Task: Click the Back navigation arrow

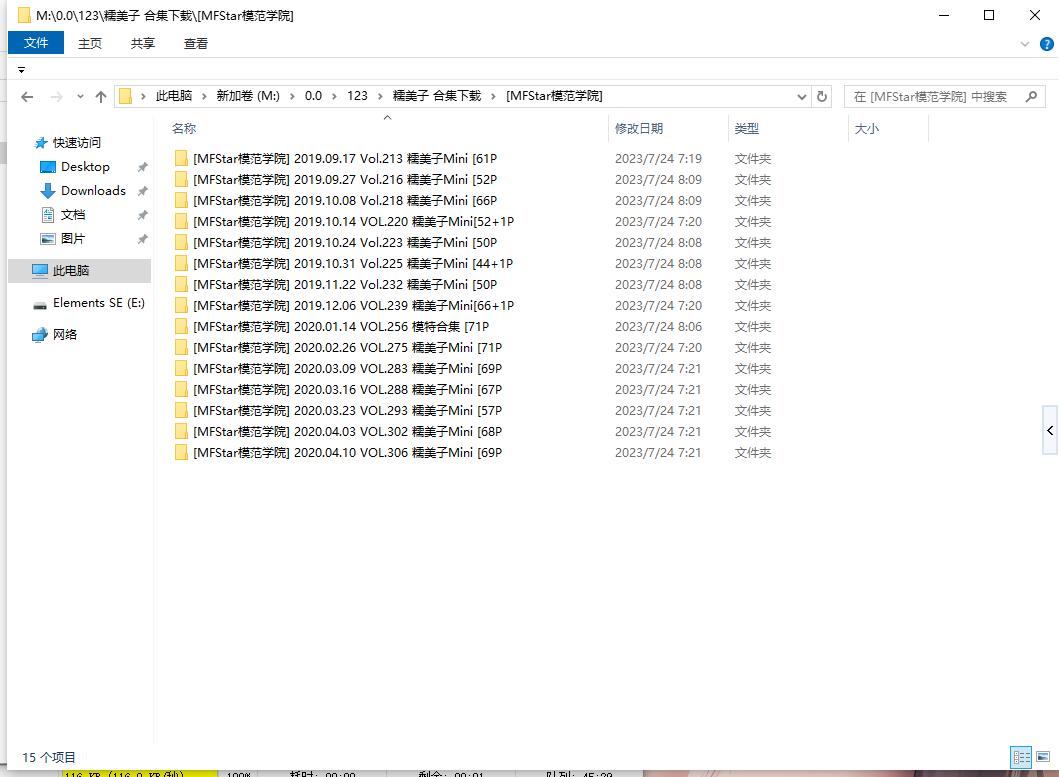Action: click(x=27, y=97)
